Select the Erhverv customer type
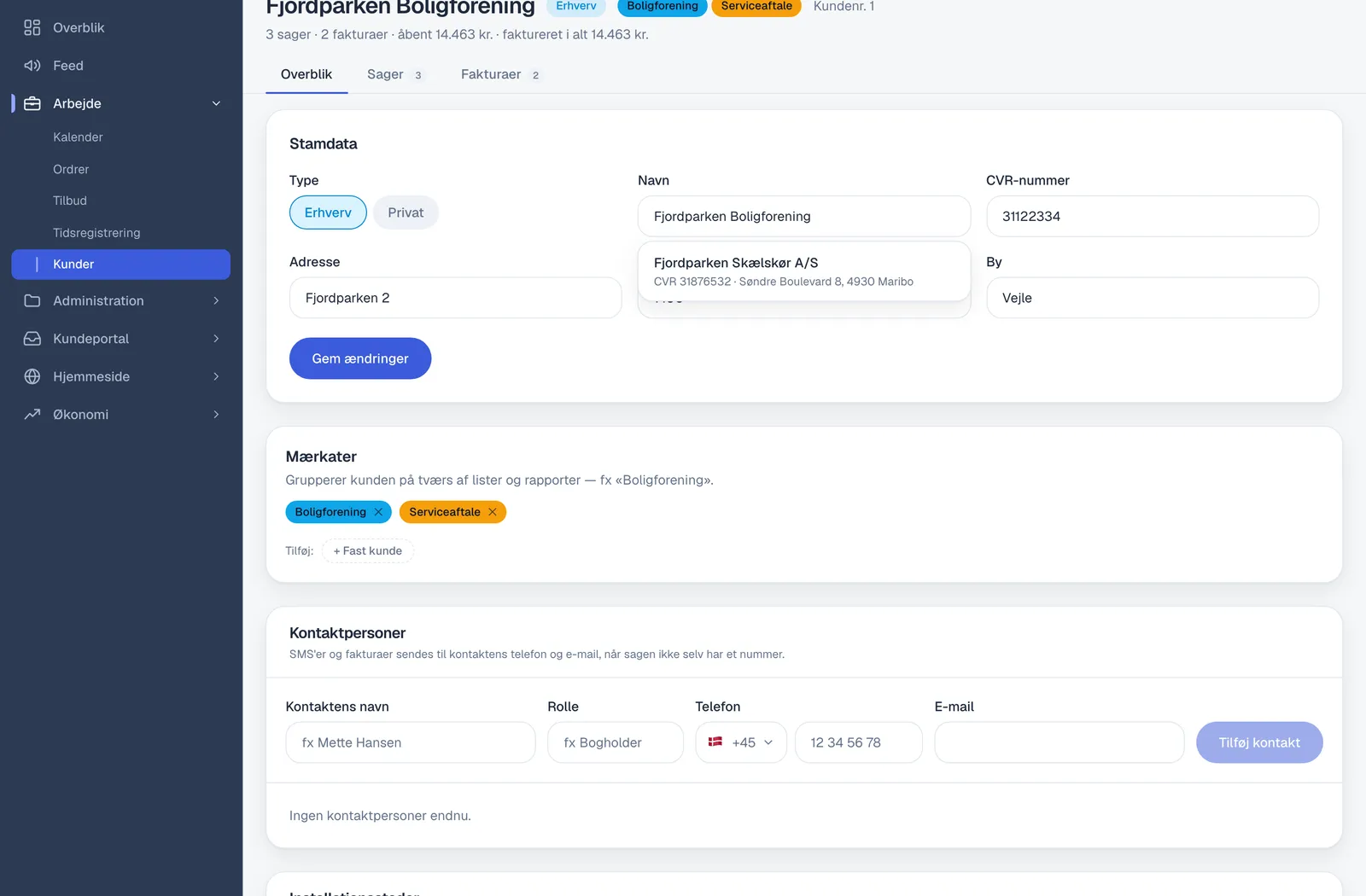The image size is (1366, 896). click(328, 212)
